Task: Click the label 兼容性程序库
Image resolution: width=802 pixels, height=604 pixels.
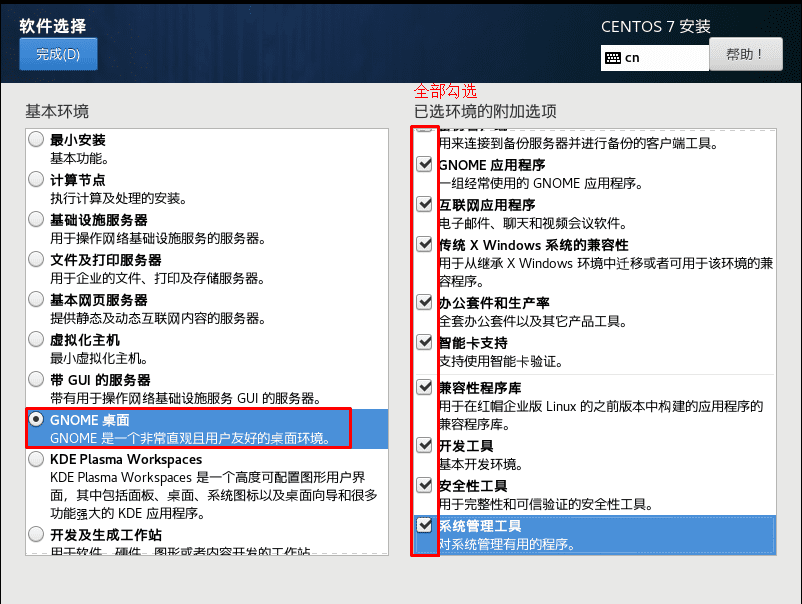Action: point(480,388)
